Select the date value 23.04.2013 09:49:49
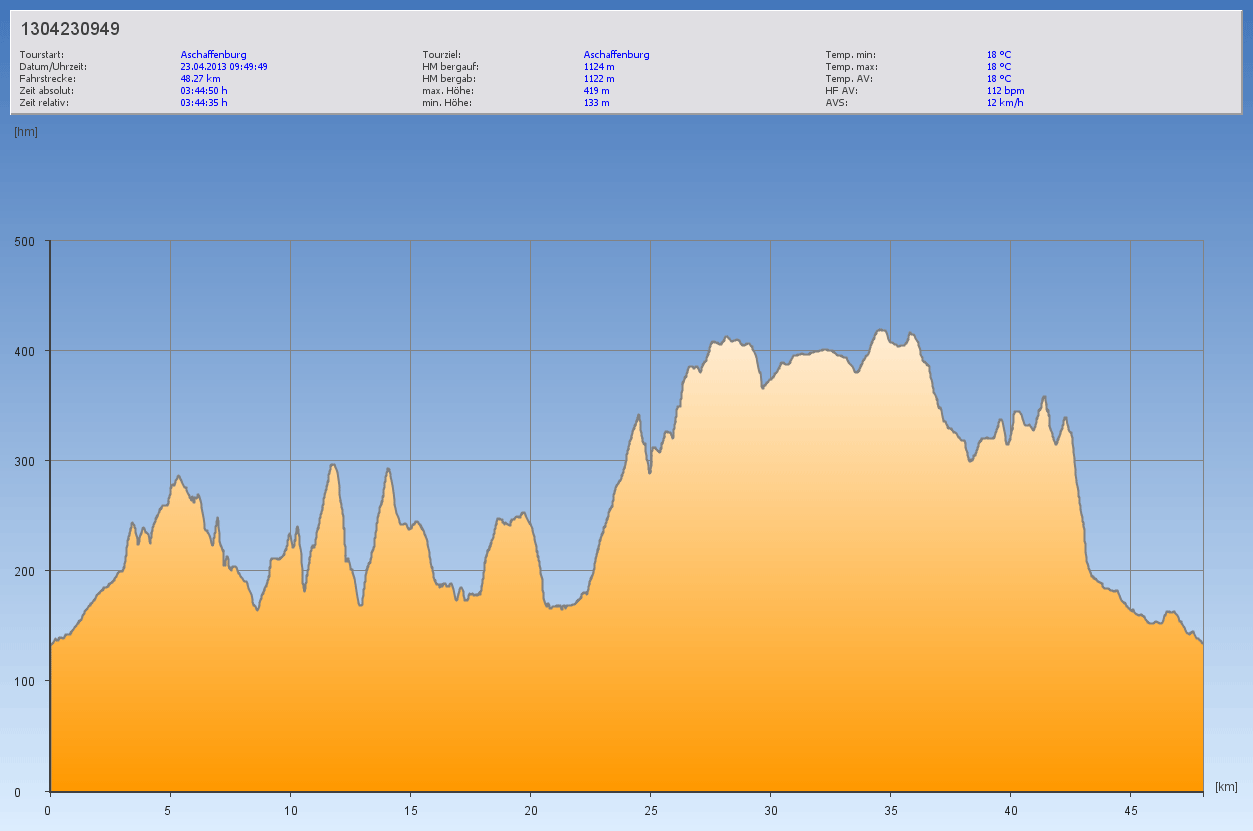Viewport: 1253px width, 831px height. (x=224, y=66)
